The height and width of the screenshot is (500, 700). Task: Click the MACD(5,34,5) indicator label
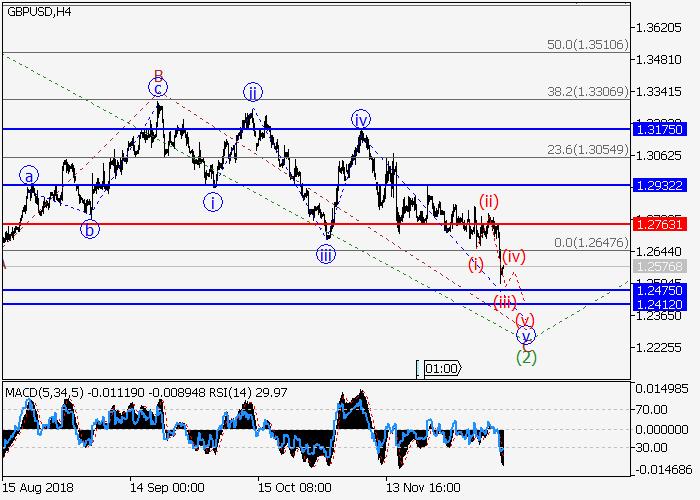44,393
